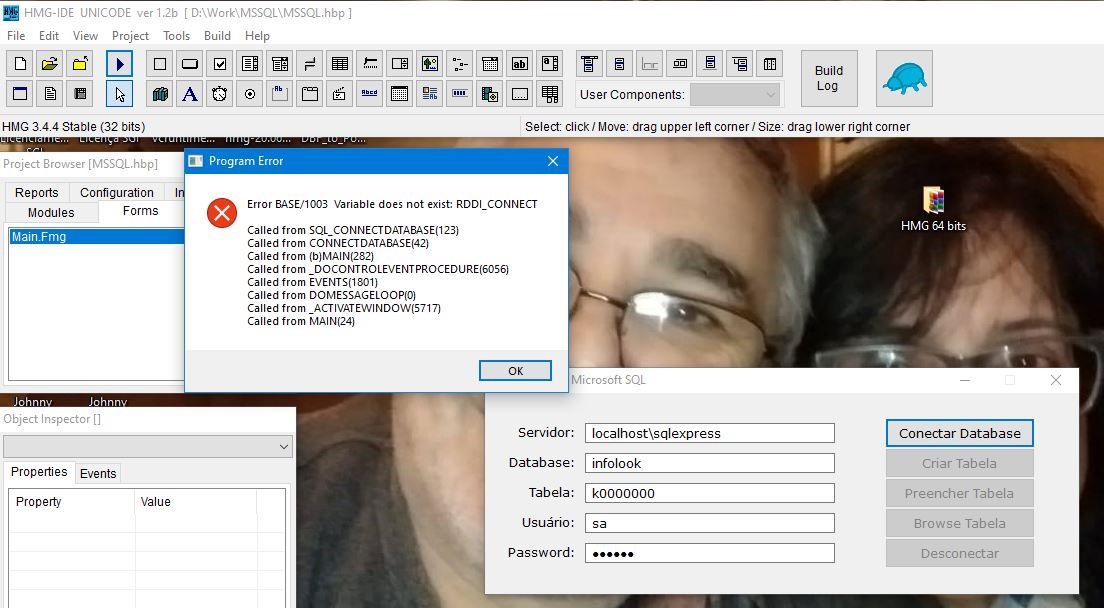Select the mouse pointer selection tool

click(120, 94)
